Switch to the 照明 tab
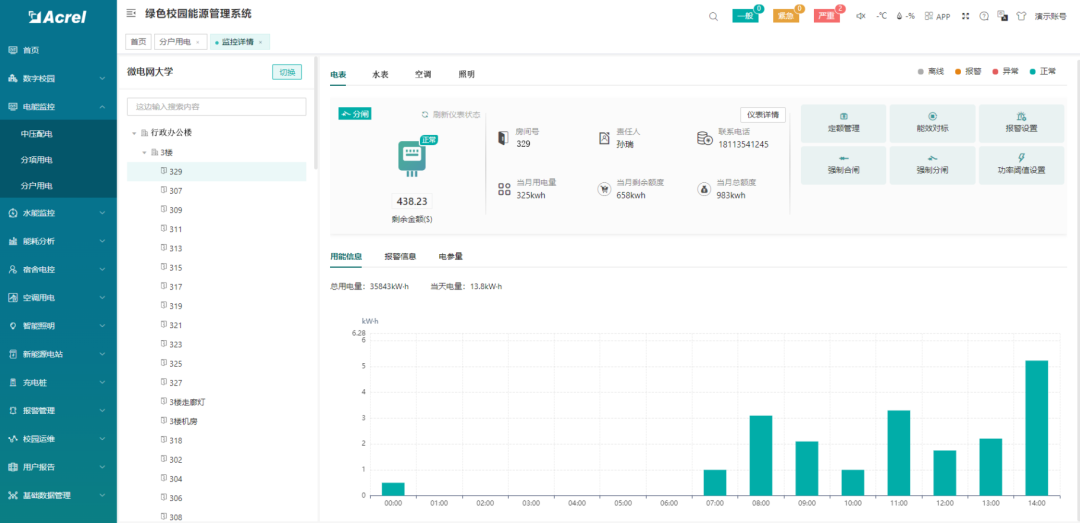Screen dimensions: 1080x523 tap(466, 74)
